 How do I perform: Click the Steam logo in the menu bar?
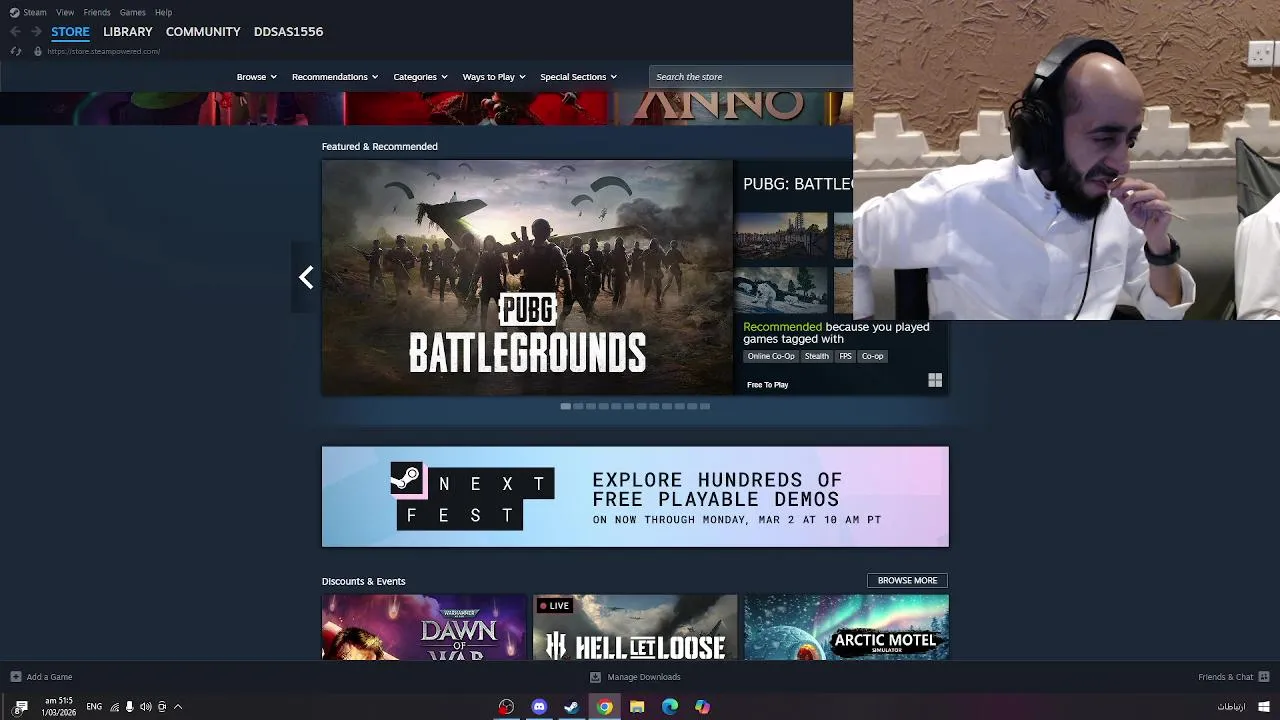pyautogui.click(x=14, y=12)
